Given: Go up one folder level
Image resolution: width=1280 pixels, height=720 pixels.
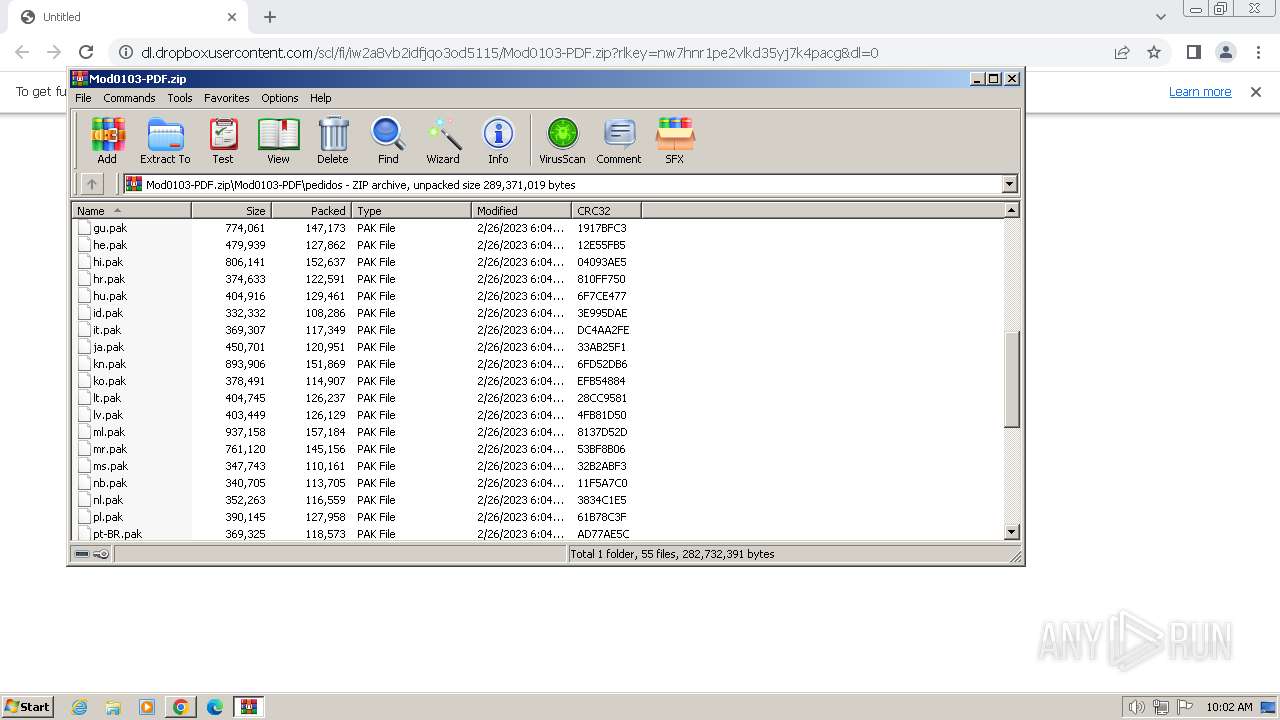Looking at the screenshot, I should [91, 184].
